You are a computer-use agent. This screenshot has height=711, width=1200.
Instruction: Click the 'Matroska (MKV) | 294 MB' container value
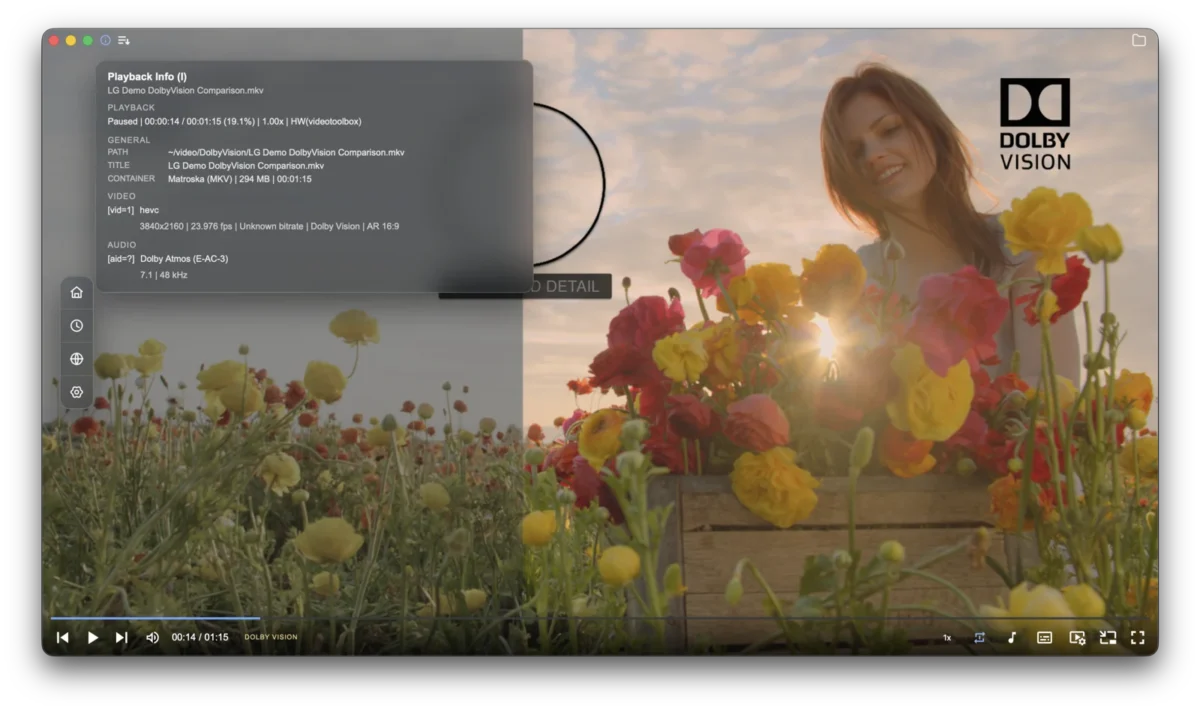pyautogui.click(x=240, y=179)
